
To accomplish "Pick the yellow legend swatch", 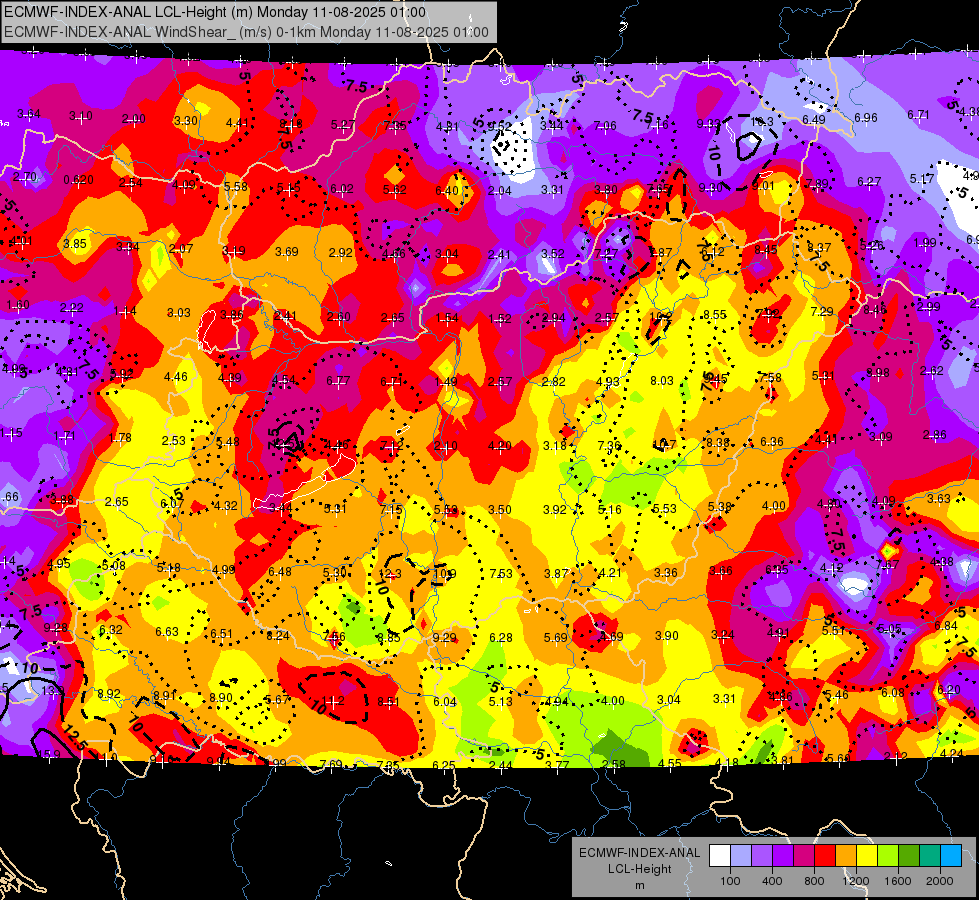I will [x=867, y=856].
